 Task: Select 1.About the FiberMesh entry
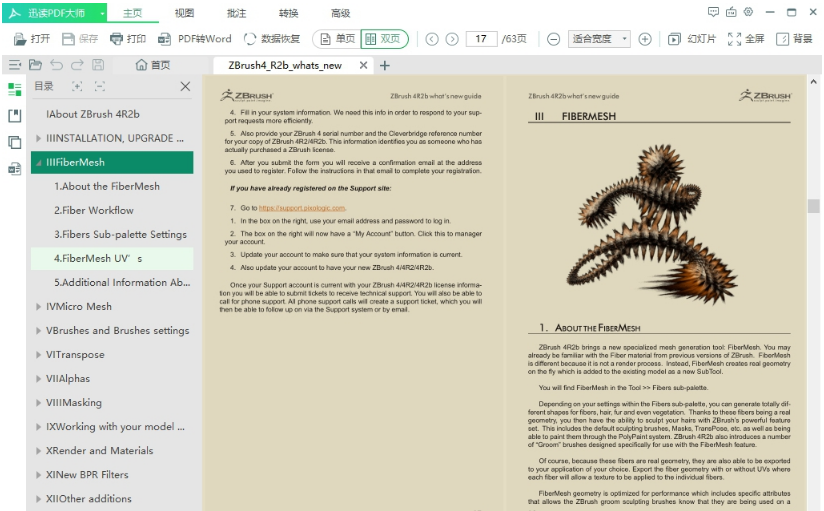(112, 186)
